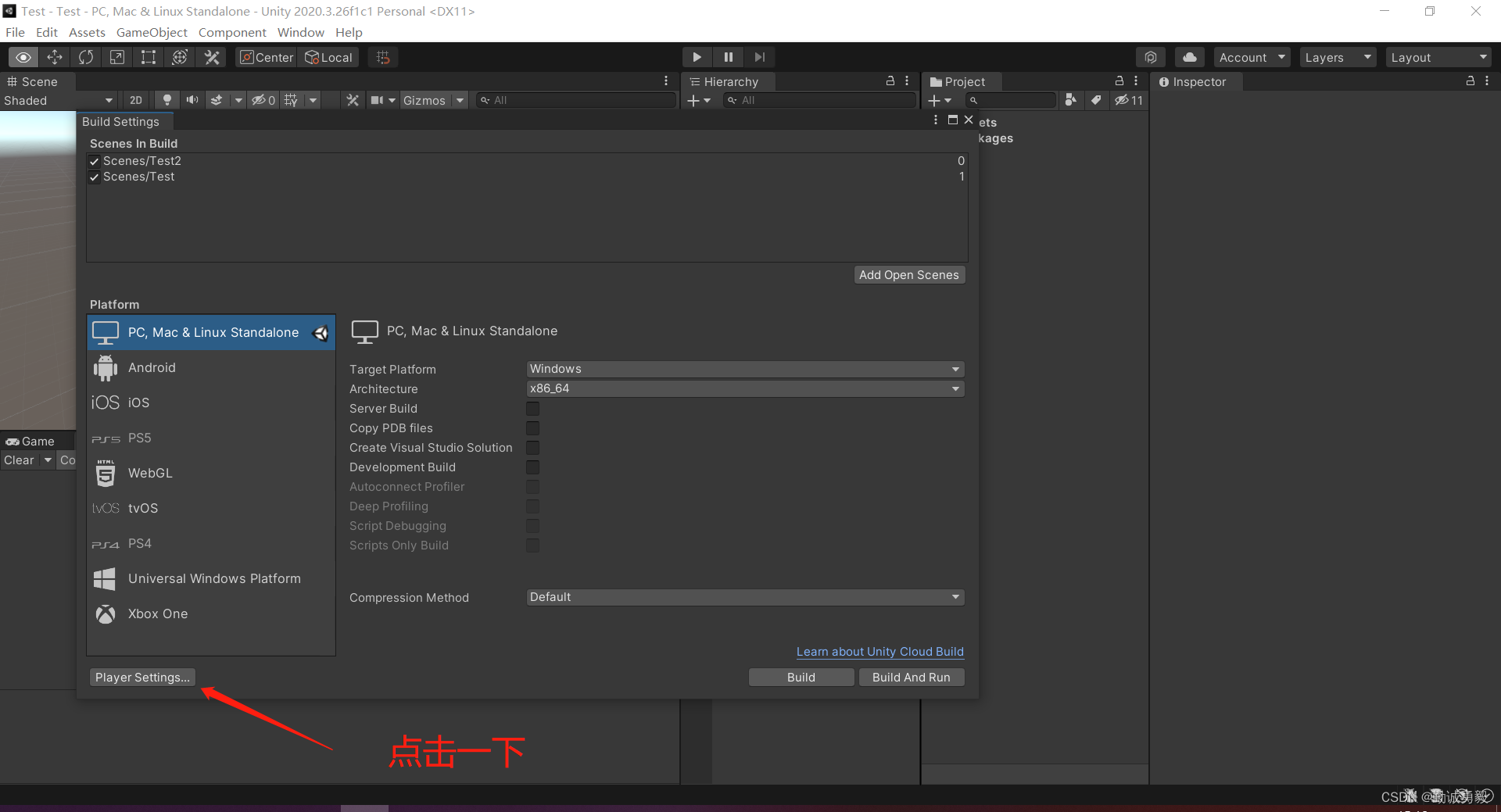
Task: Toggle 2D scene view mode
Action: pos(136,100)
